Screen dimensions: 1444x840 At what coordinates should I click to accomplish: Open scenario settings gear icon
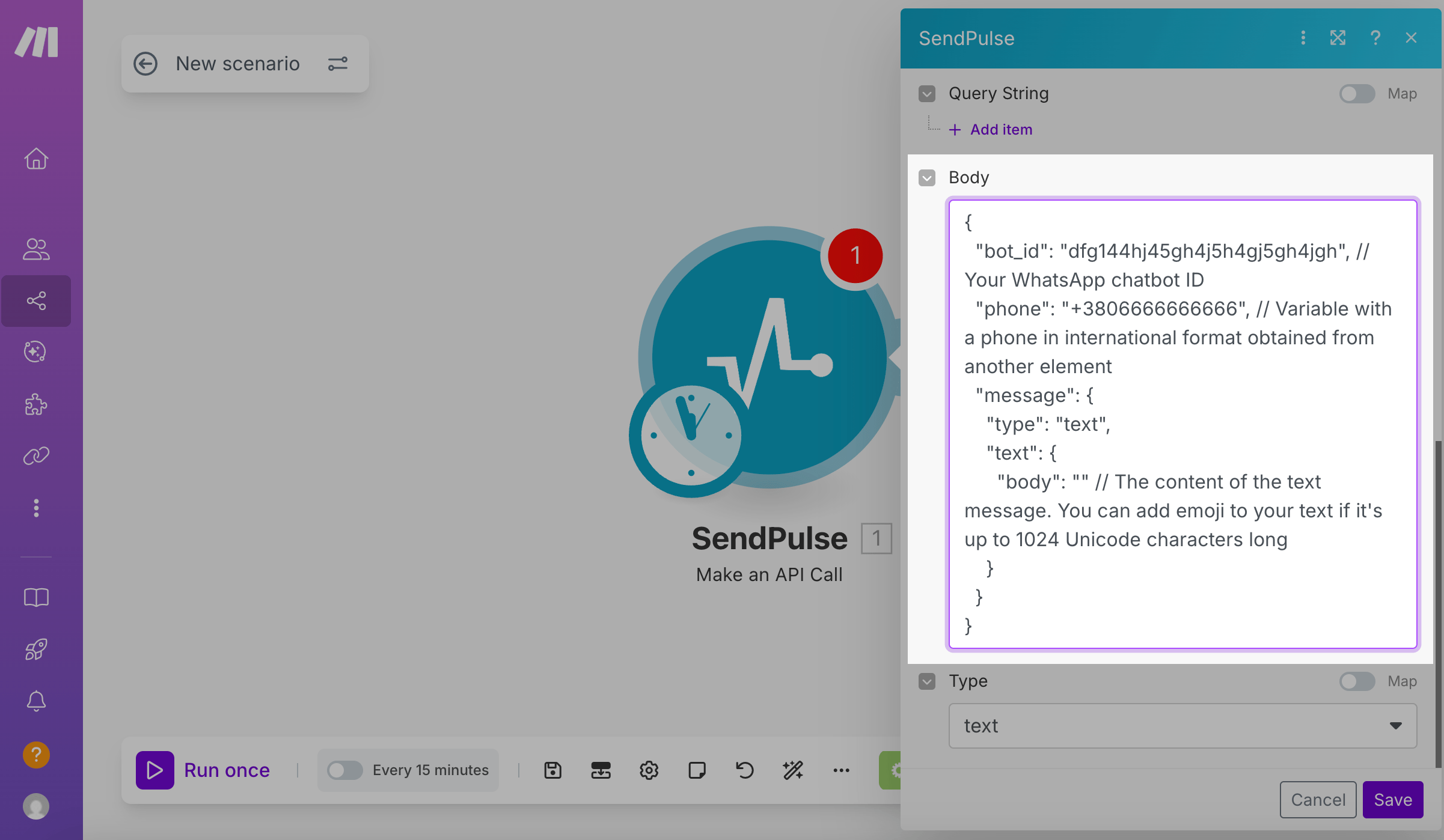pyautogui.click(x=649, y=770)
